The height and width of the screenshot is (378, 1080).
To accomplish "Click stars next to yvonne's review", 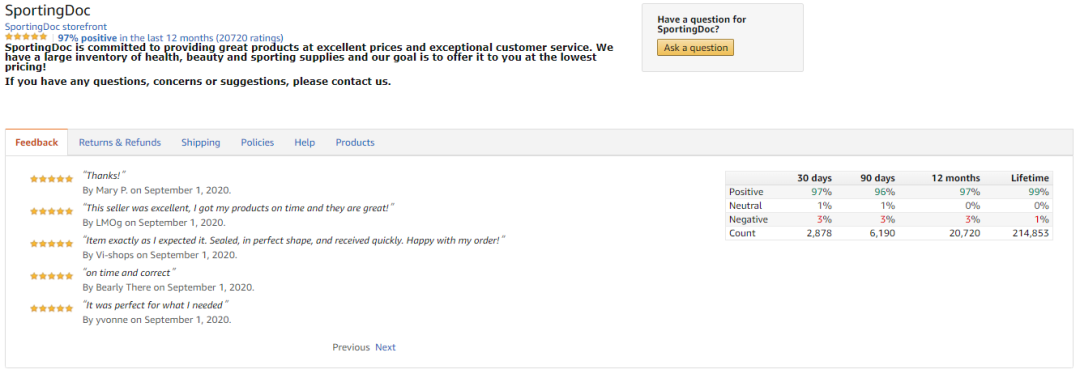I will tap(52, 308).
